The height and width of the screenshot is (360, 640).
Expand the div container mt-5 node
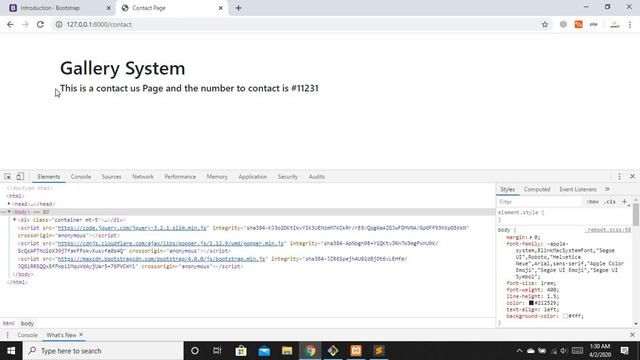click(15, 220)
